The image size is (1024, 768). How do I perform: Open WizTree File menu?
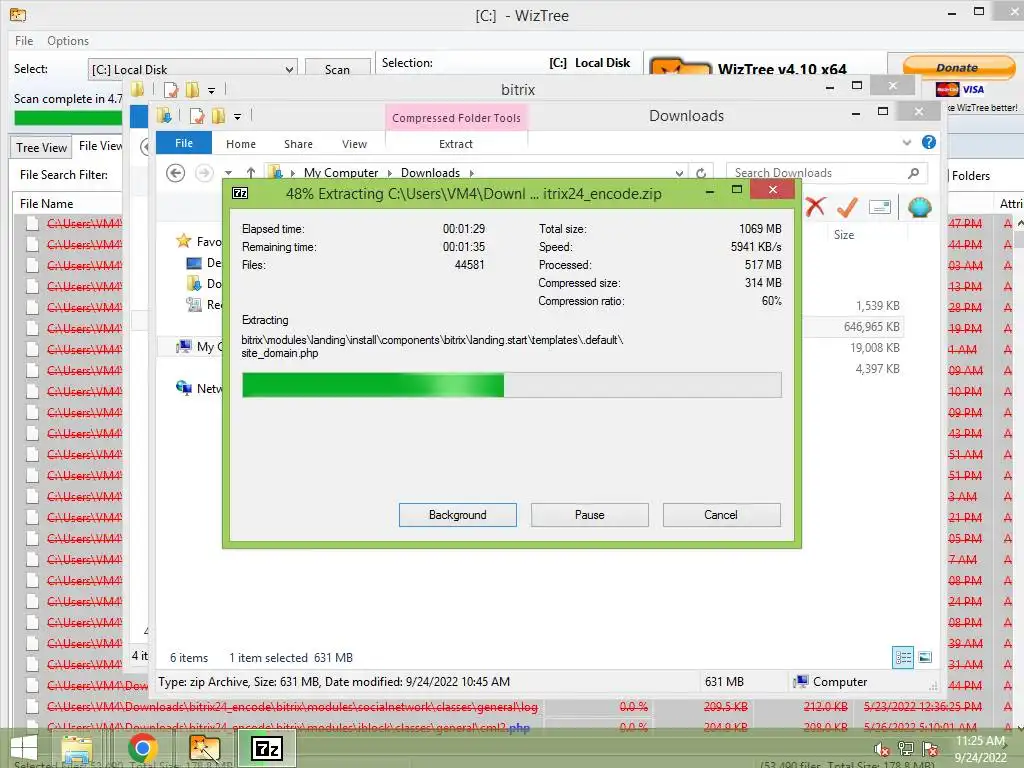click(24, 40)
